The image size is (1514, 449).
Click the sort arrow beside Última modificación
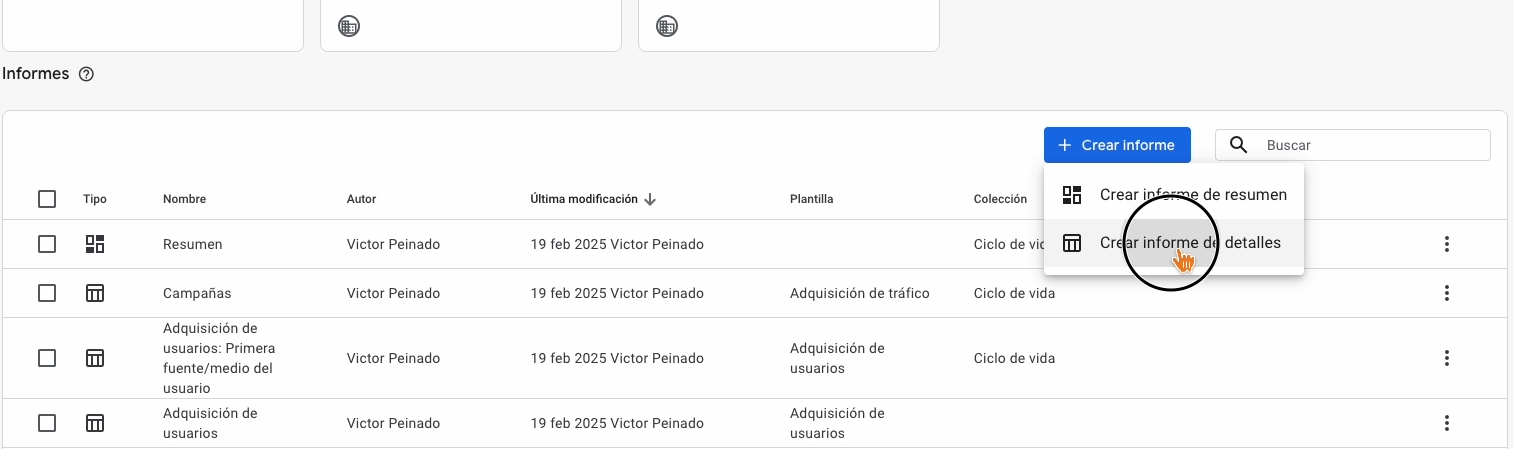tap(650, 199)
